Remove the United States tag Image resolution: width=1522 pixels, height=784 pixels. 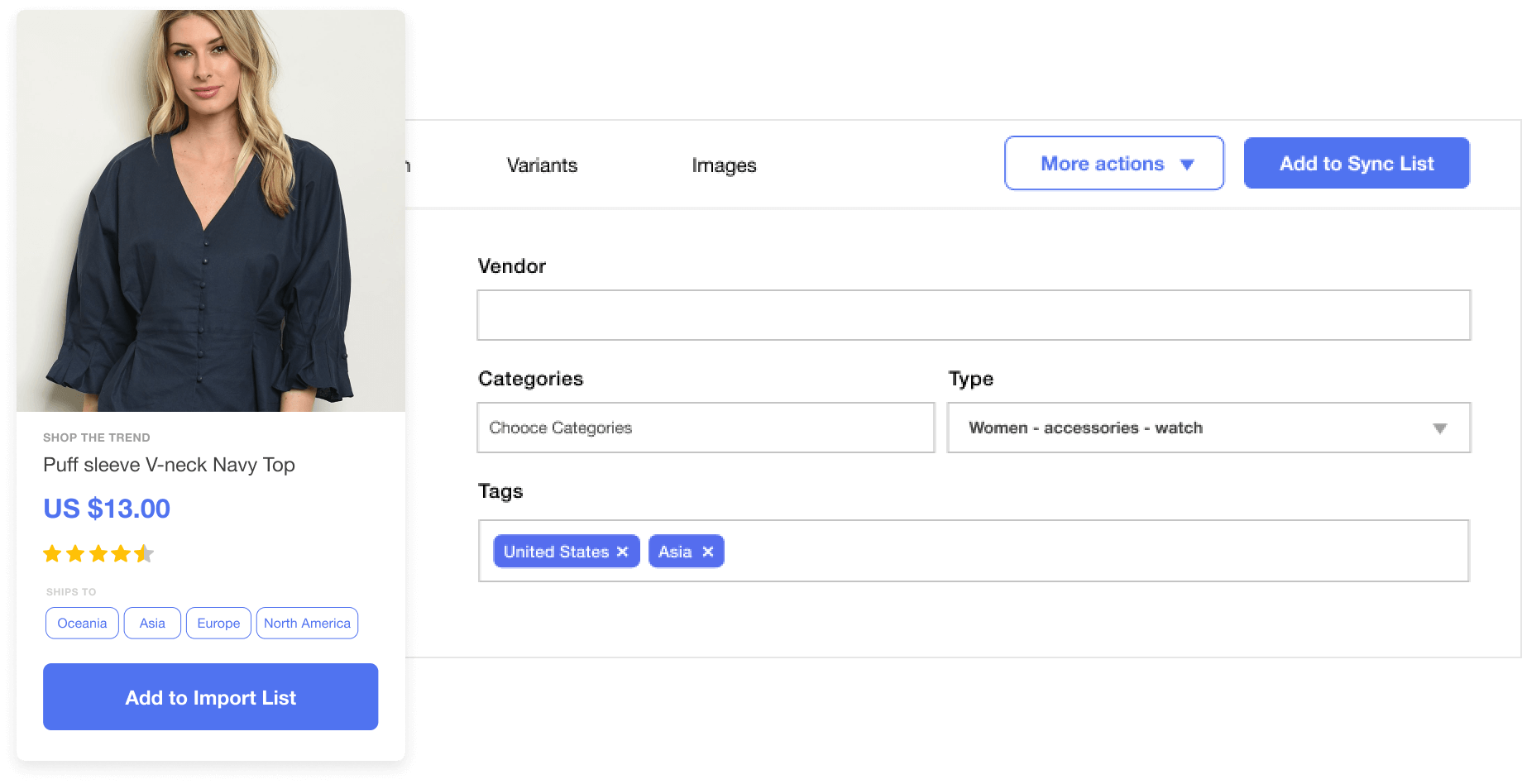pyautogui.click(x=622, y=552)
